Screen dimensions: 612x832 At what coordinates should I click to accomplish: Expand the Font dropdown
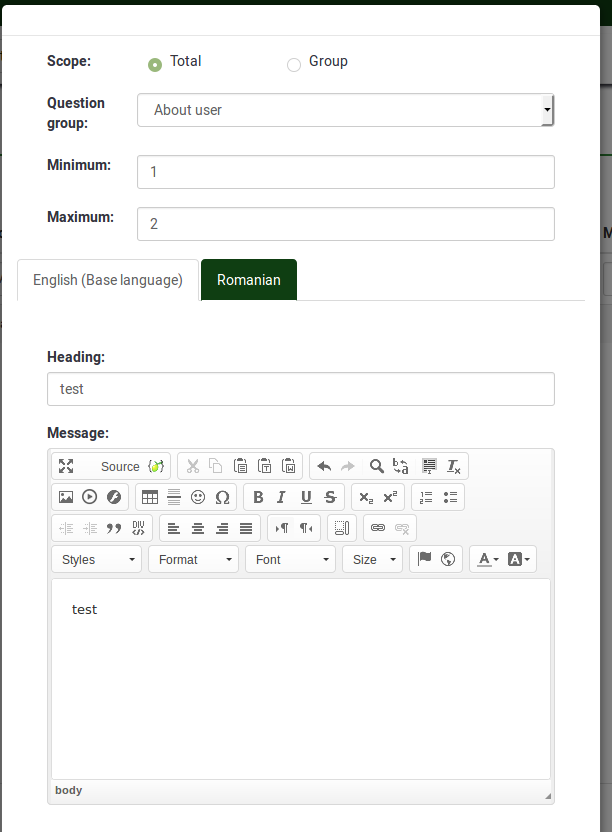pyautogui.click(x=290, y=559)
